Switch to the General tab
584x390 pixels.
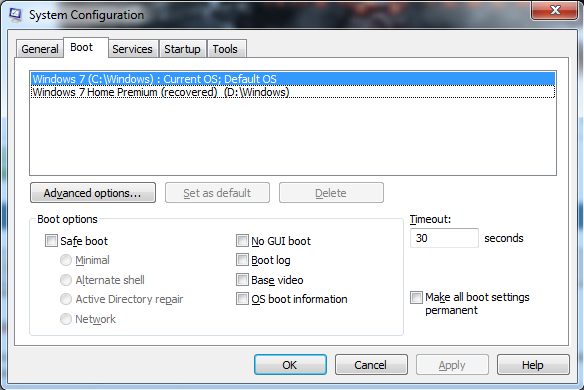[39, 49]
